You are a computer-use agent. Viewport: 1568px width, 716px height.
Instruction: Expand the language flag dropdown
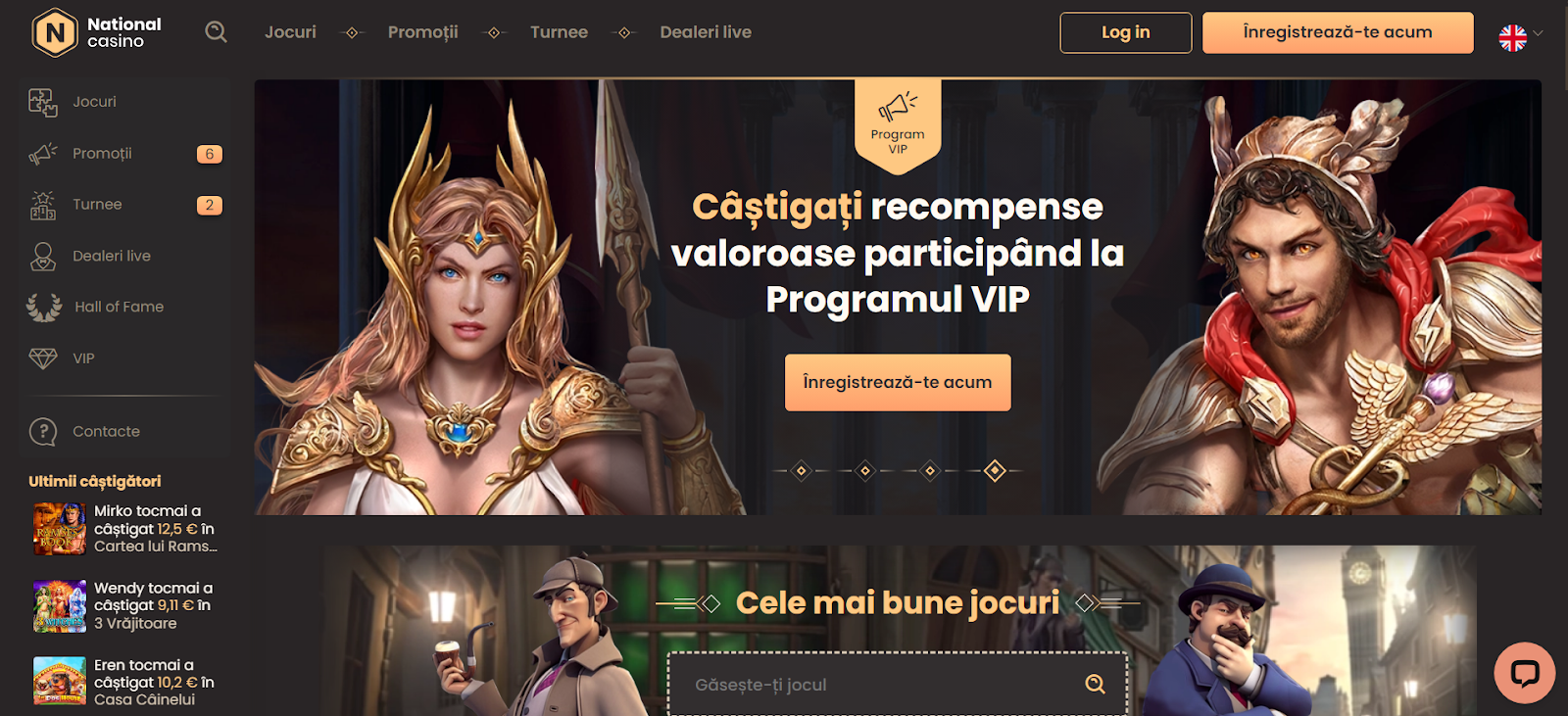pyautogui.click(x=1521, y=37)
